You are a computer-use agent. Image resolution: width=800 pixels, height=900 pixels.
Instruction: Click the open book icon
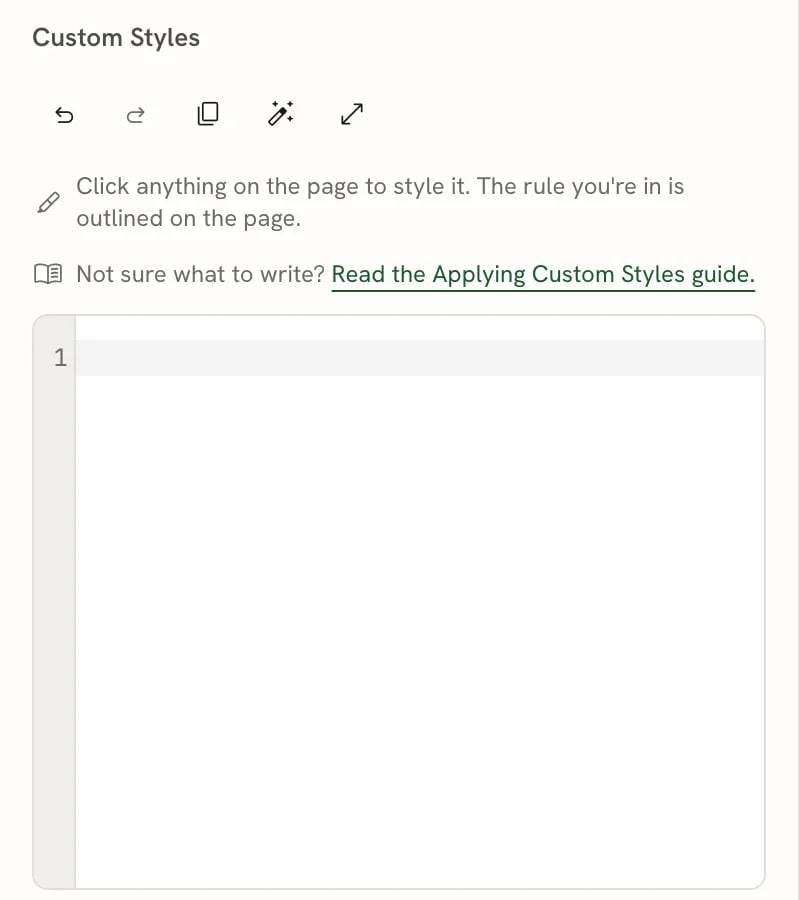point(48,274)
